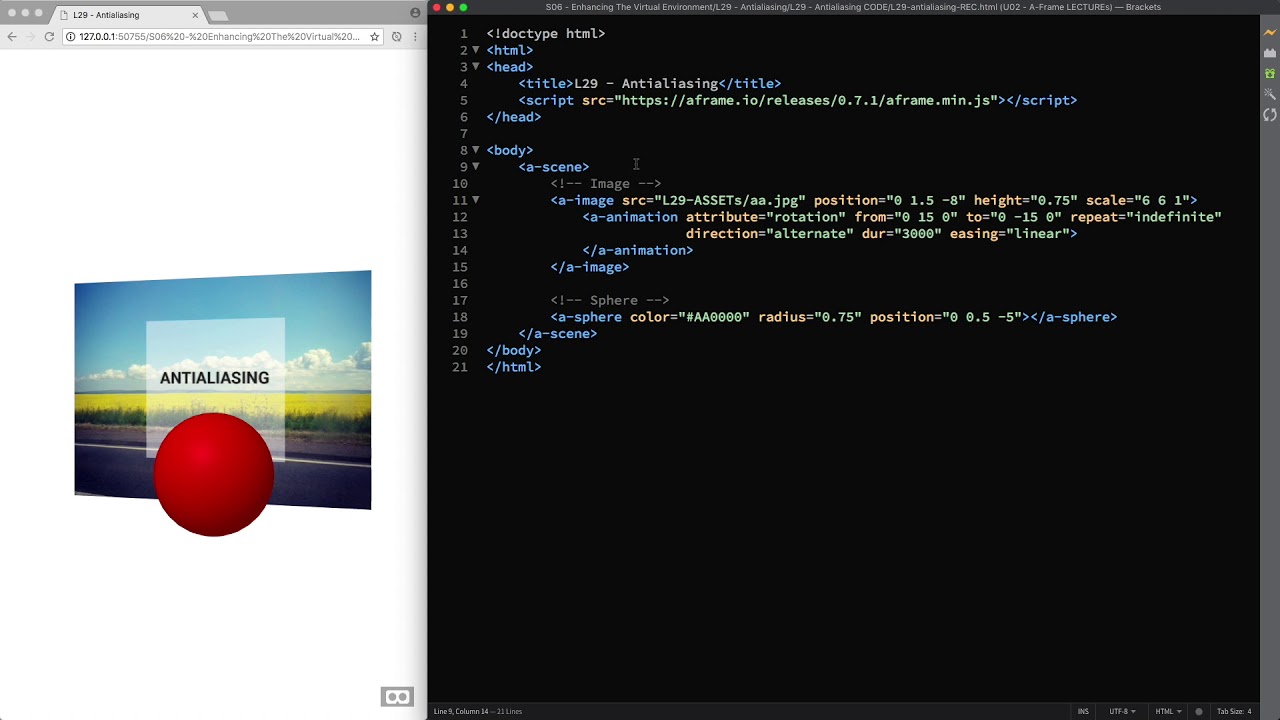Open the Chrome profile avatar icon
The image size is (1280, 720).
pyautogui.click(x=415, y=13)
